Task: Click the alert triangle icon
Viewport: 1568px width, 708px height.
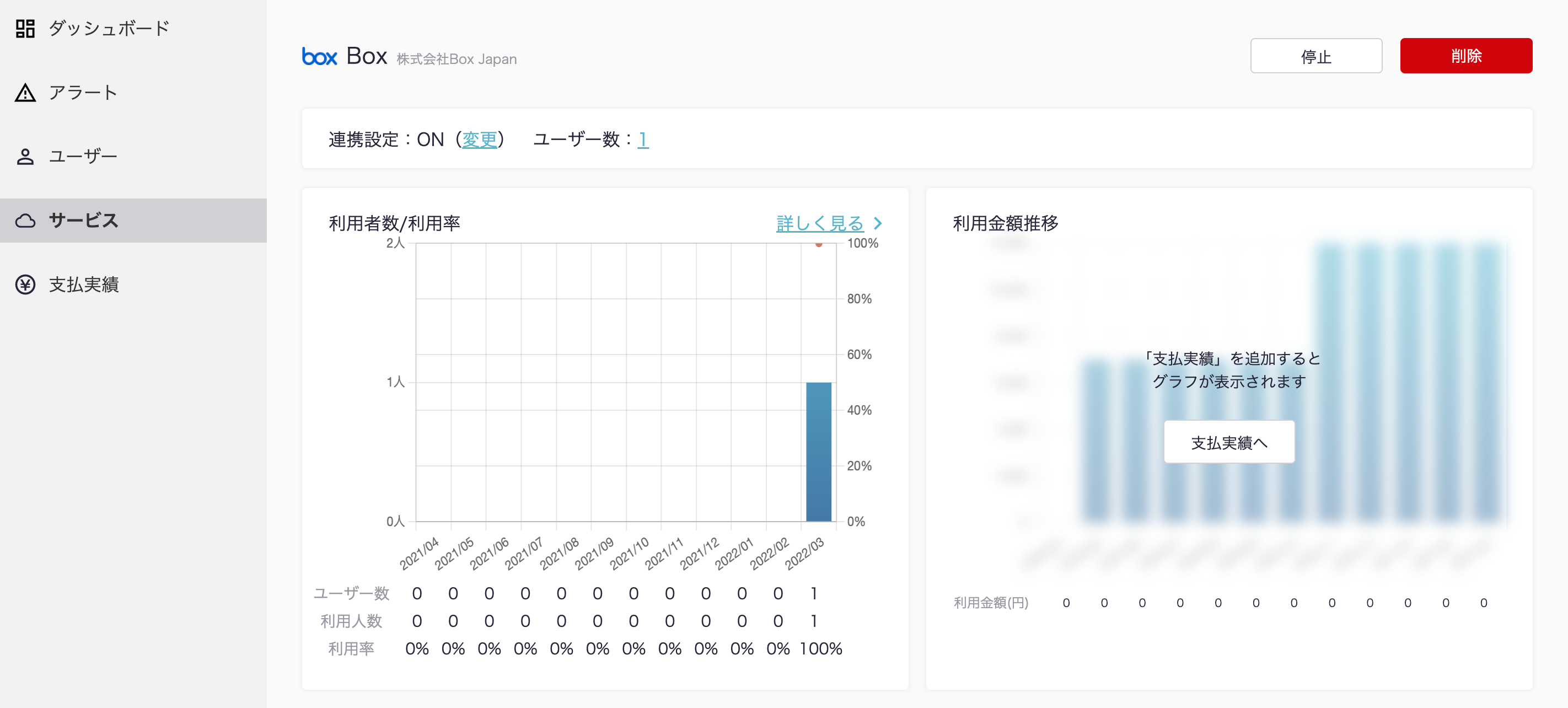Action: tap(25, 93)
